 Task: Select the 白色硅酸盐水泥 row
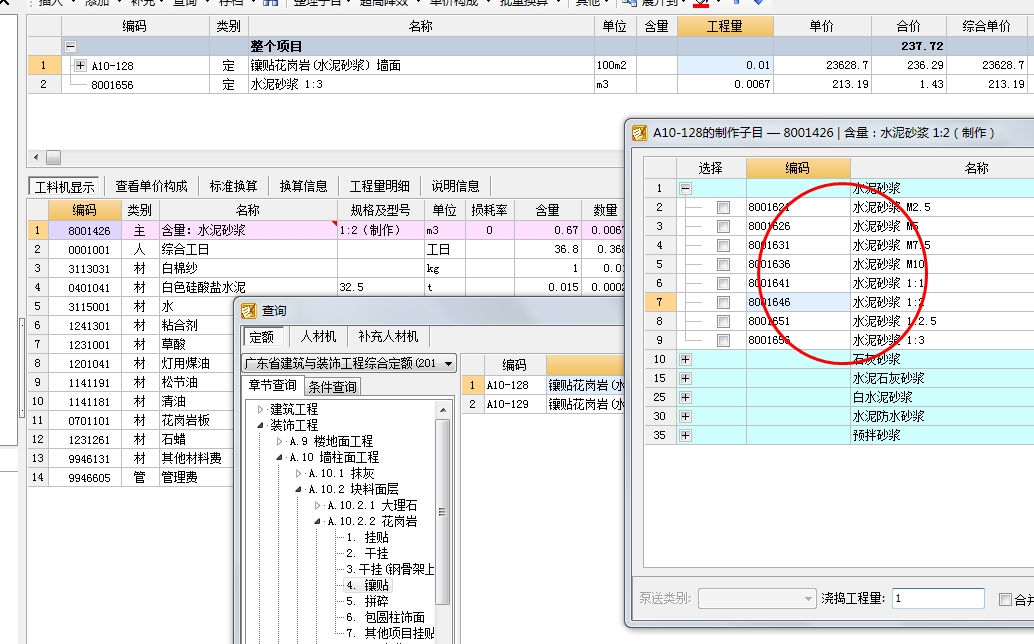326,287
